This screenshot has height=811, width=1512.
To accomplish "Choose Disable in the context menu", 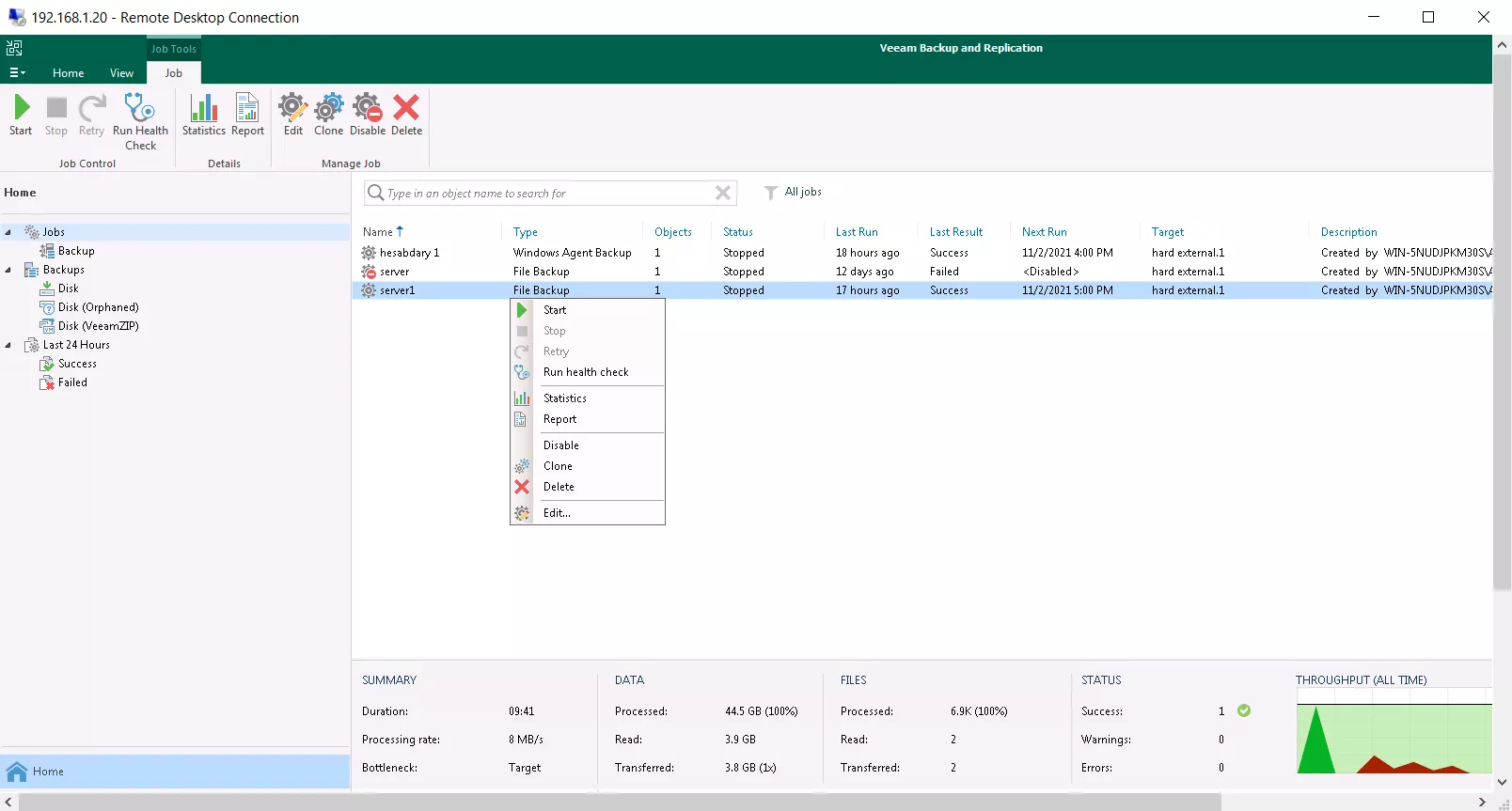I will point(588,445).
